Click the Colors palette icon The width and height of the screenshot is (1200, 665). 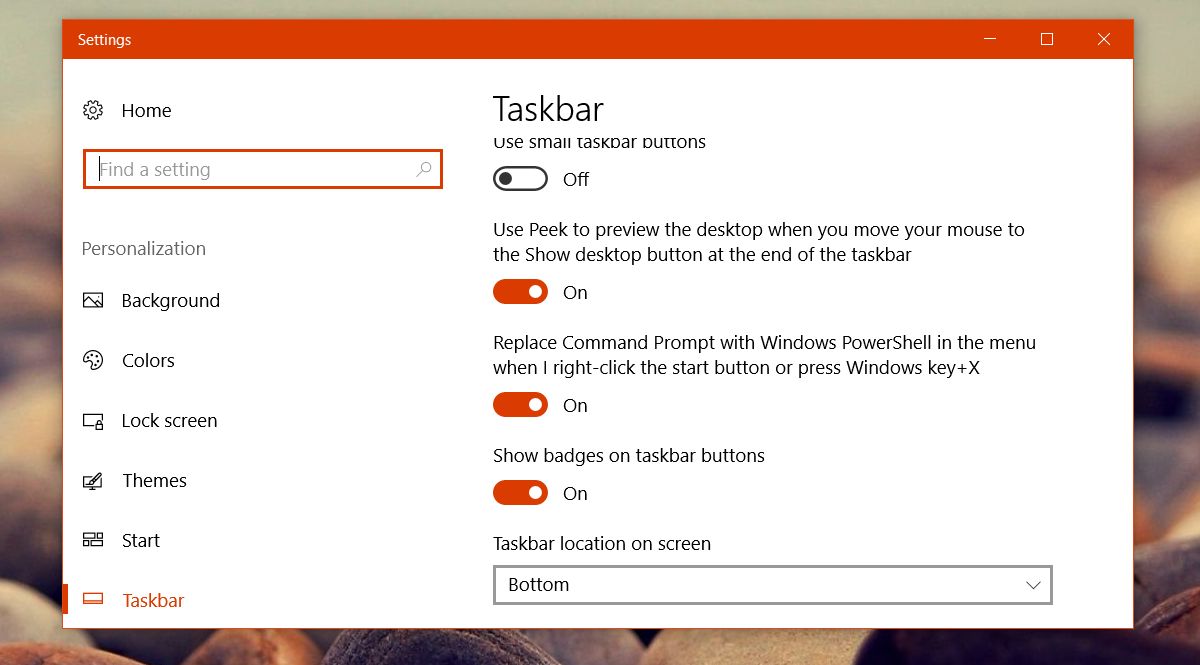[93, 360]
